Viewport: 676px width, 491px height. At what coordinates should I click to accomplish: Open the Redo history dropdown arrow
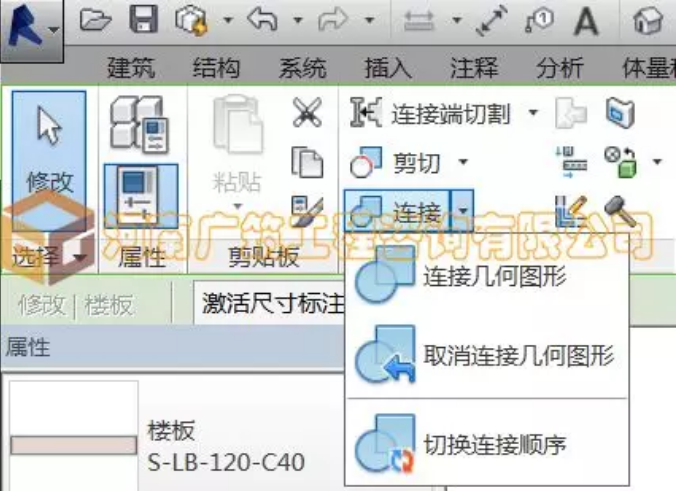[x=369, y=20]
